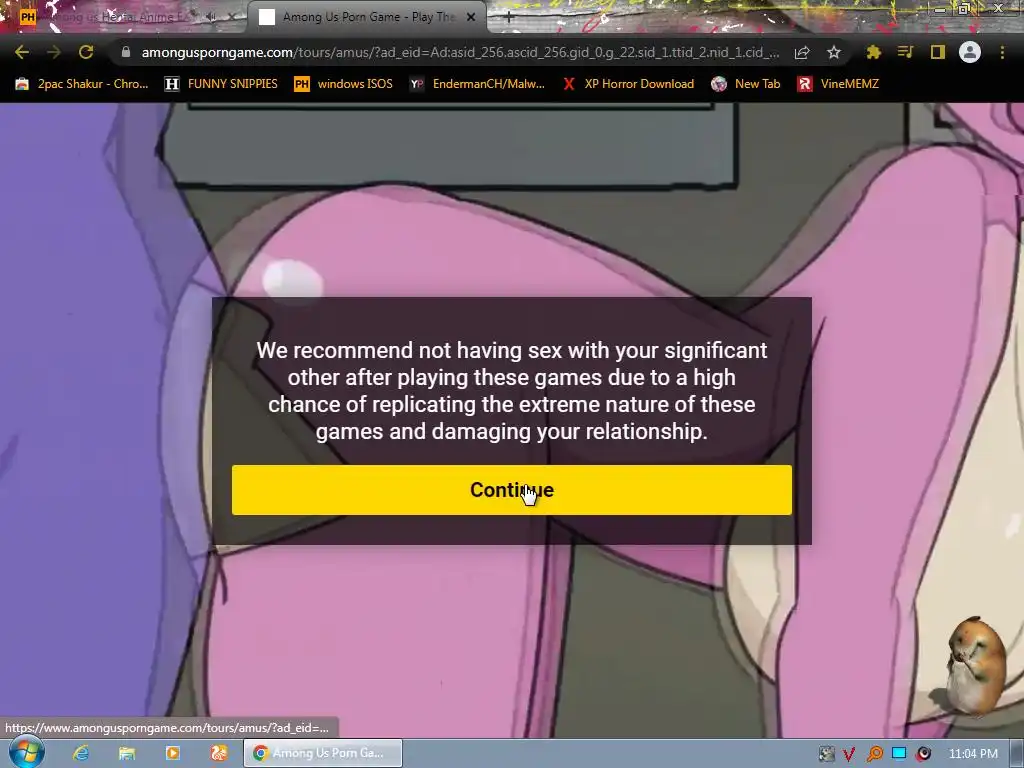The image size is (1024, 768).
Task: Open the XP Horror Download bookmark
Action: click(628, 84)
